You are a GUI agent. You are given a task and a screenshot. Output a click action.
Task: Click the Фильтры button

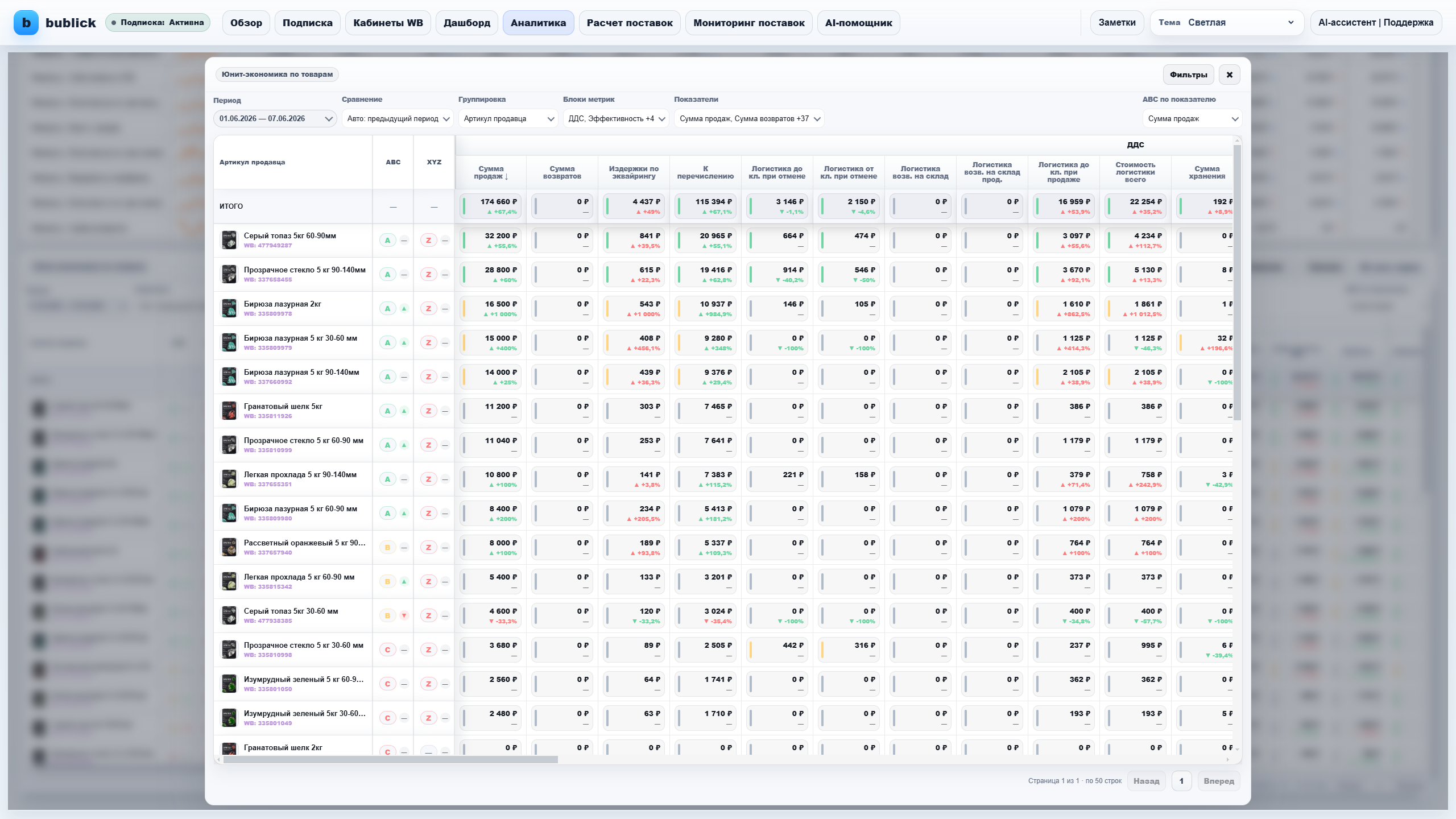click(1189, 75)
